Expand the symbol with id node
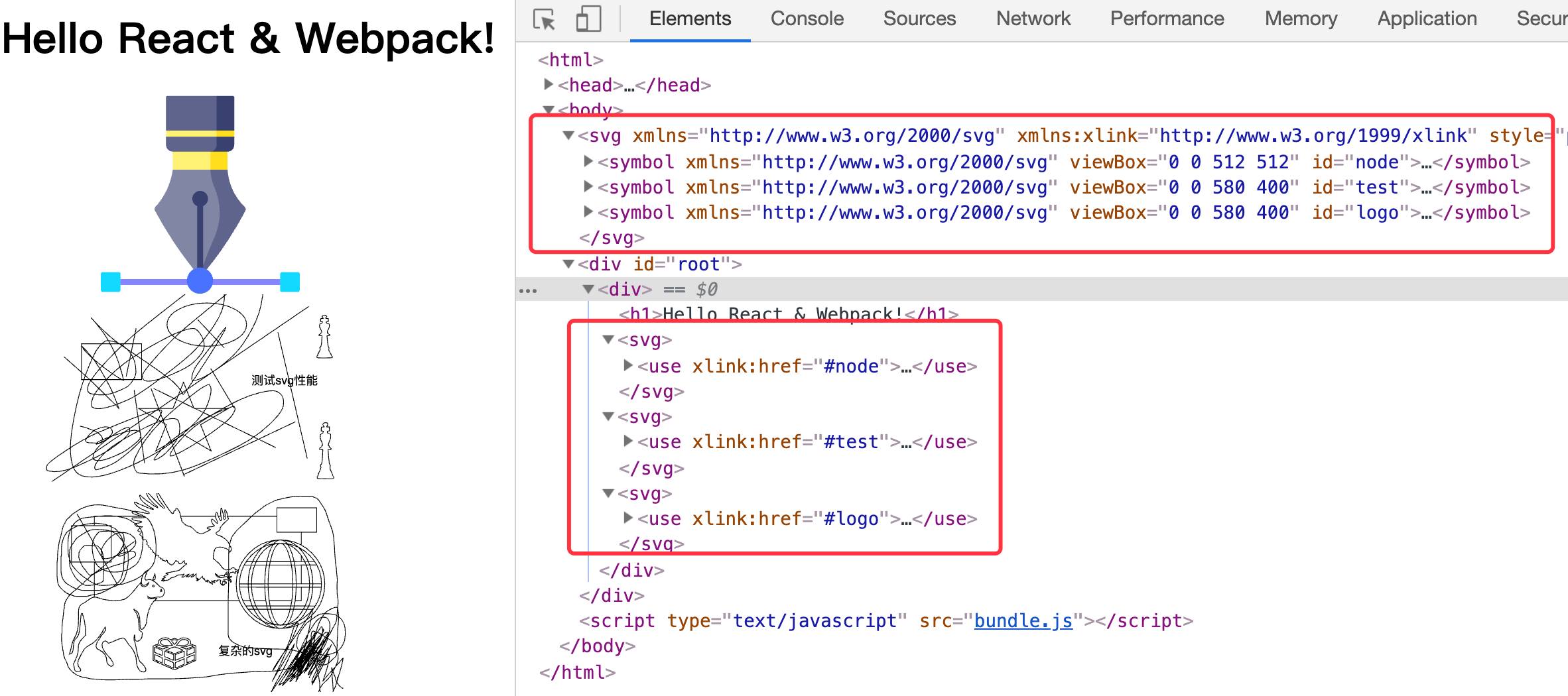 coord(588,162)
